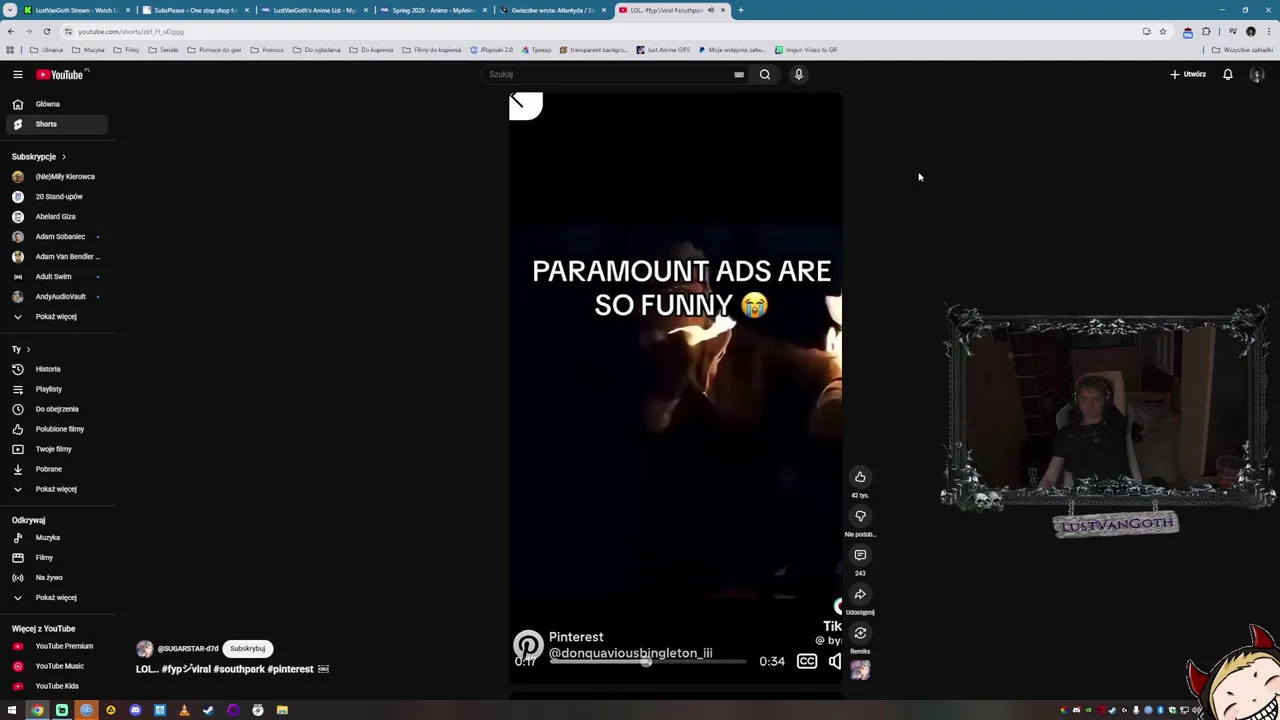Viewport: 1280px width, 720px height.
Task: Open Do obejrzenia watch later
Action: pyautogui.click(x=57, y=409)
